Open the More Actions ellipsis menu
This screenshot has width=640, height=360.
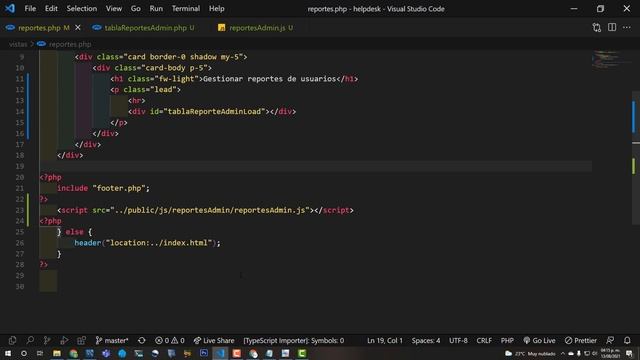(x=627, y=27)
